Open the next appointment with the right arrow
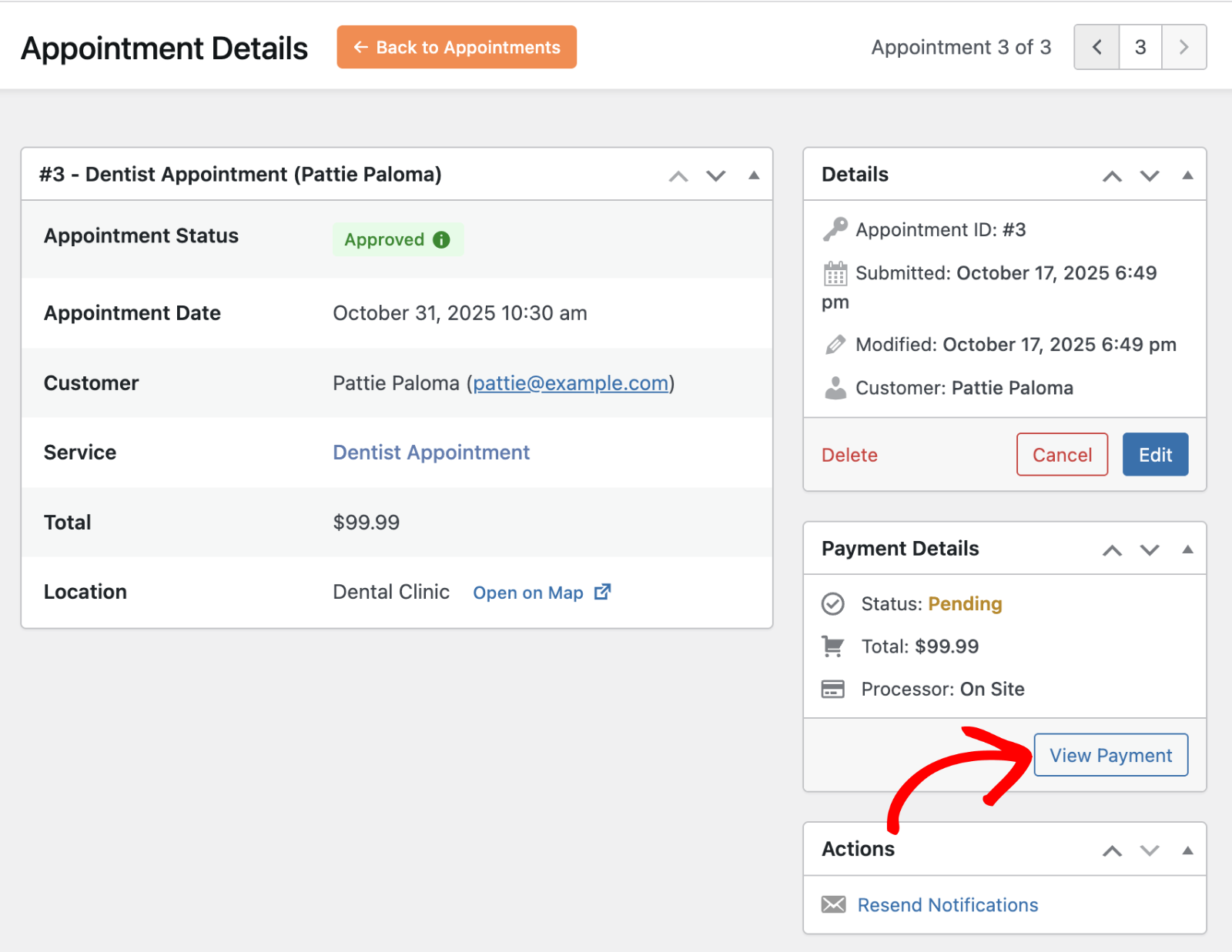Viewport: 1232px width, 952px height. tap(1183, 47)
